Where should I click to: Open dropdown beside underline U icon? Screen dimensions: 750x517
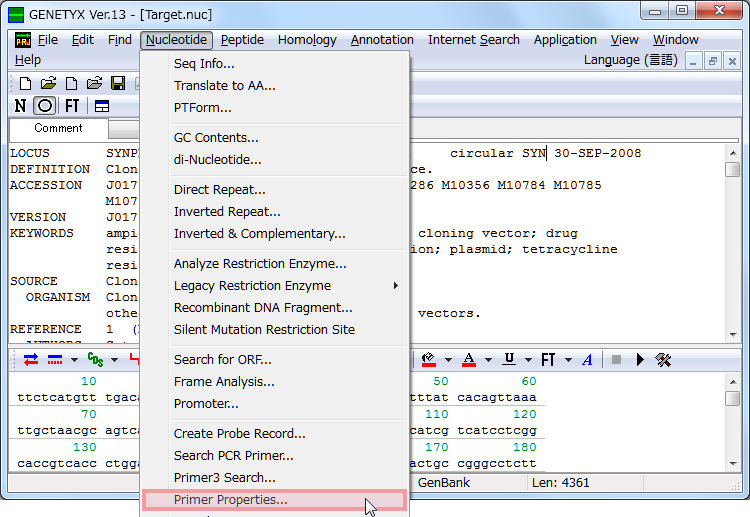point(529,360)
